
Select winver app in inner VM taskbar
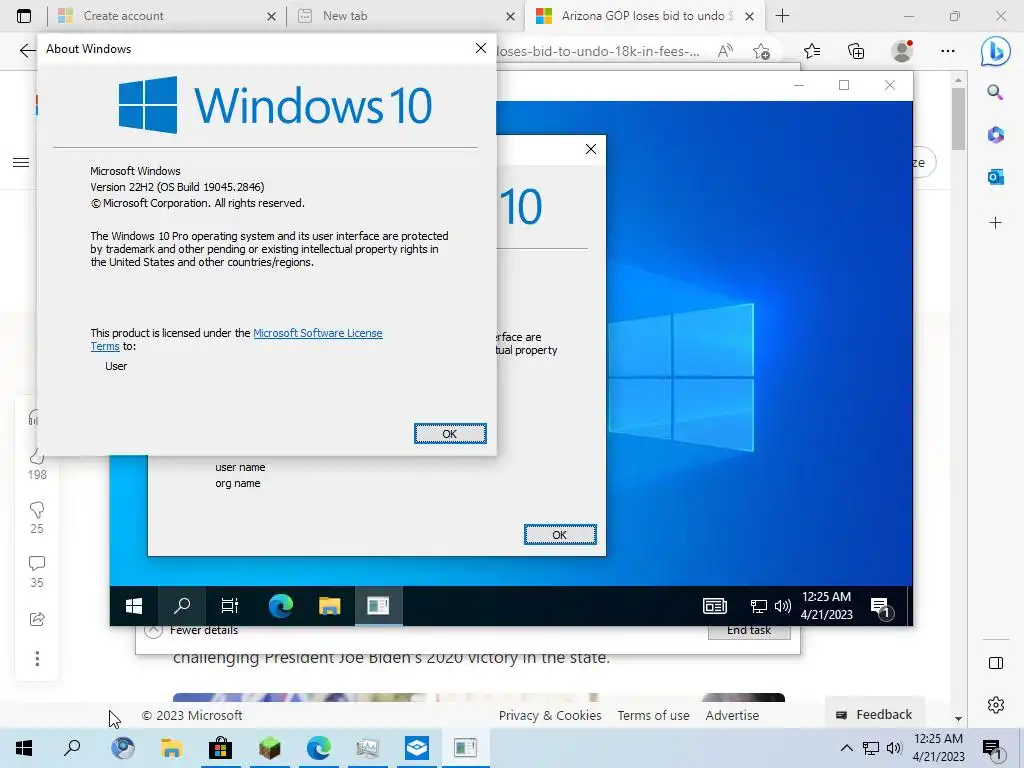(378, 606)
